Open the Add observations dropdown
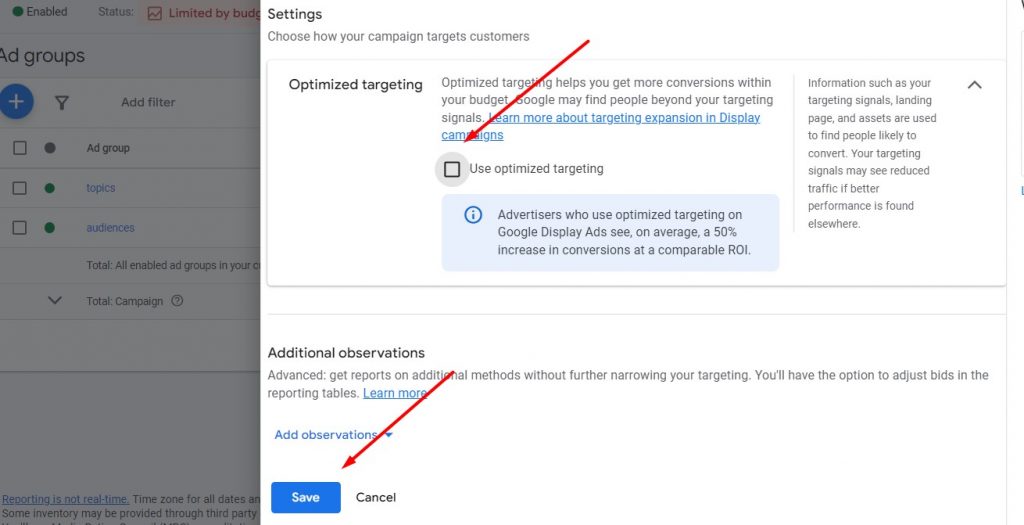The width and height of the screenshot is (1024, 525). pyautogui.click(x=333, y=435)
